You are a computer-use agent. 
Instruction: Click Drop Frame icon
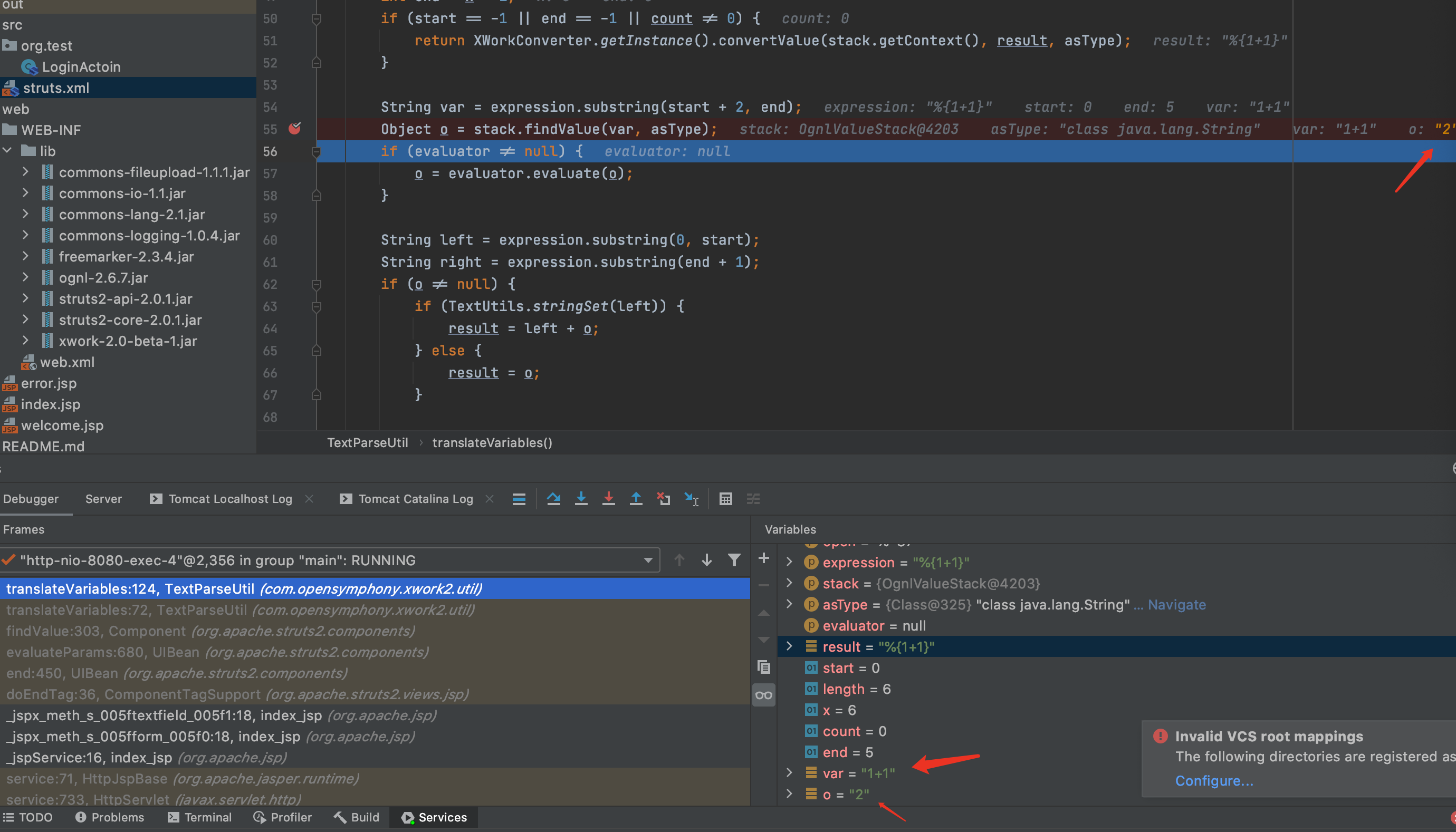tap(663, 498)
